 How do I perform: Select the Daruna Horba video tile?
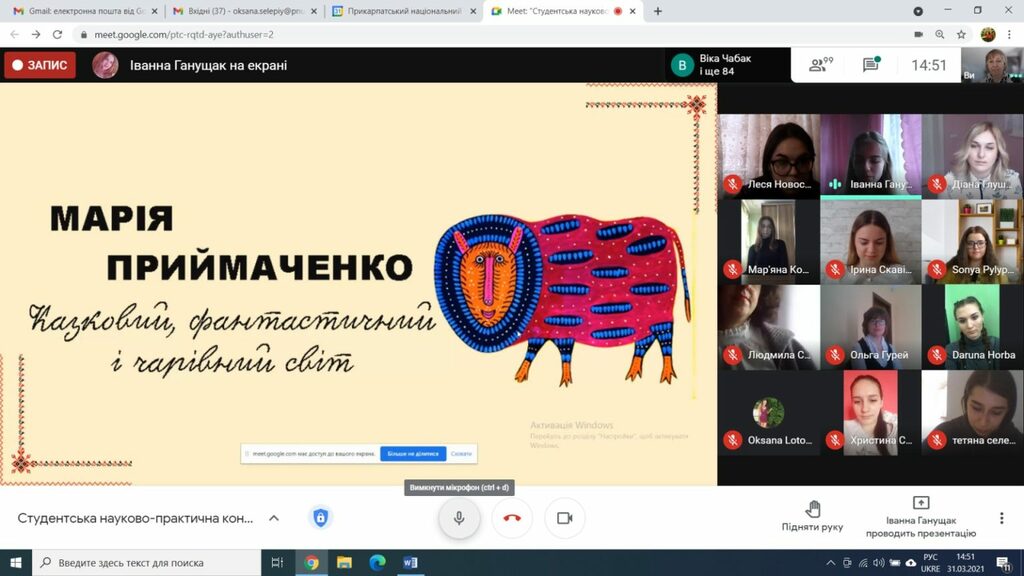972,327
